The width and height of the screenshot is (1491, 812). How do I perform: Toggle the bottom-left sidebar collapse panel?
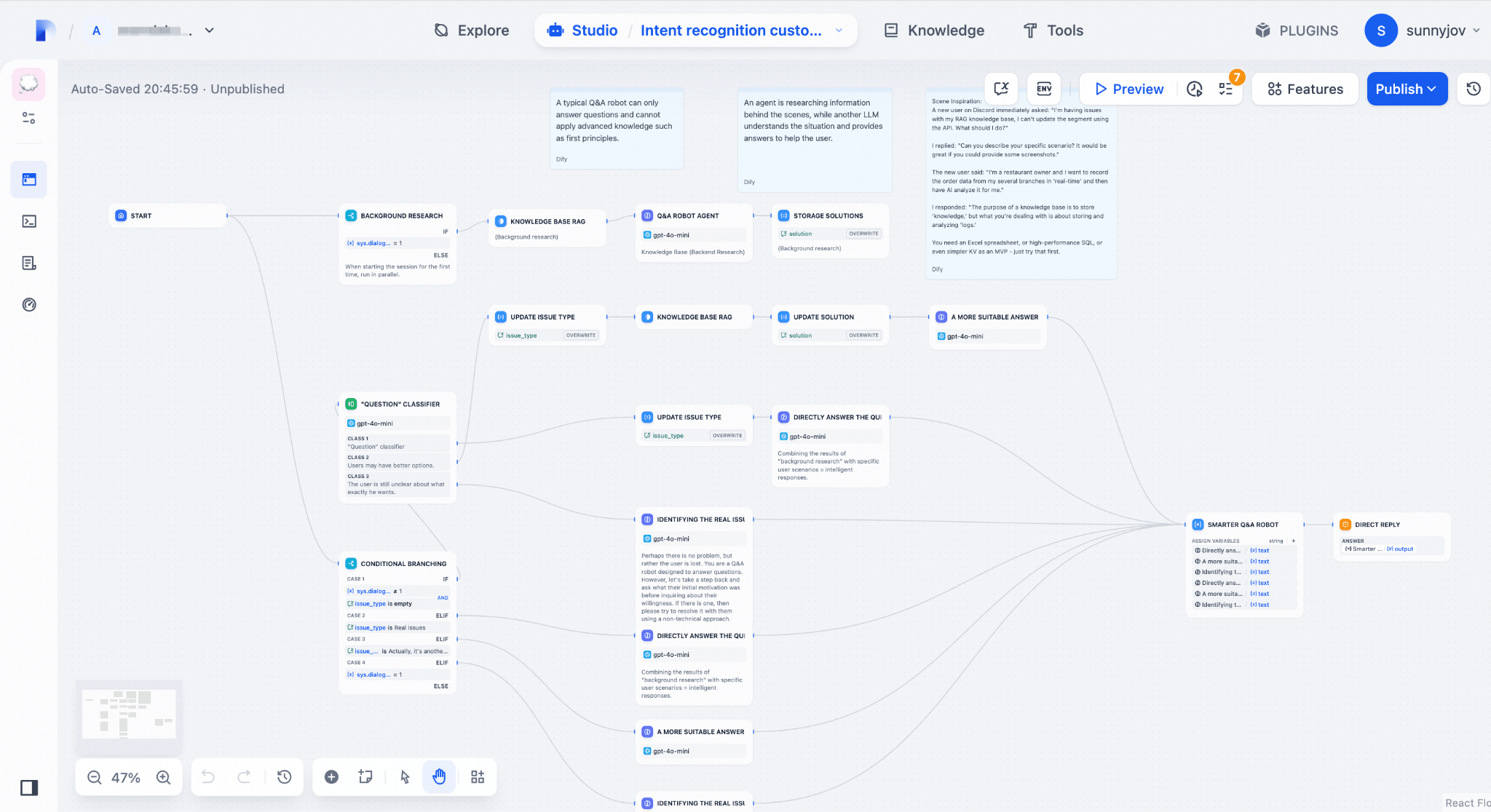coord(29,788)
